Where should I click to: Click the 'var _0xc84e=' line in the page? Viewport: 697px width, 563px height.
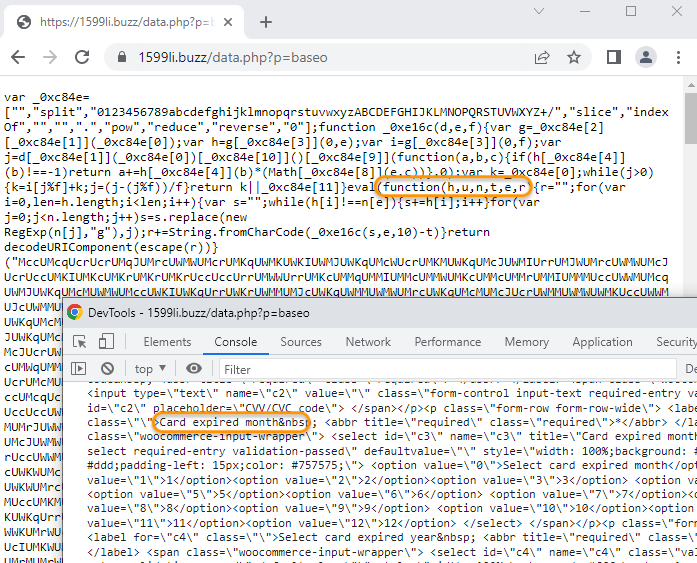[x=47, y=97]
